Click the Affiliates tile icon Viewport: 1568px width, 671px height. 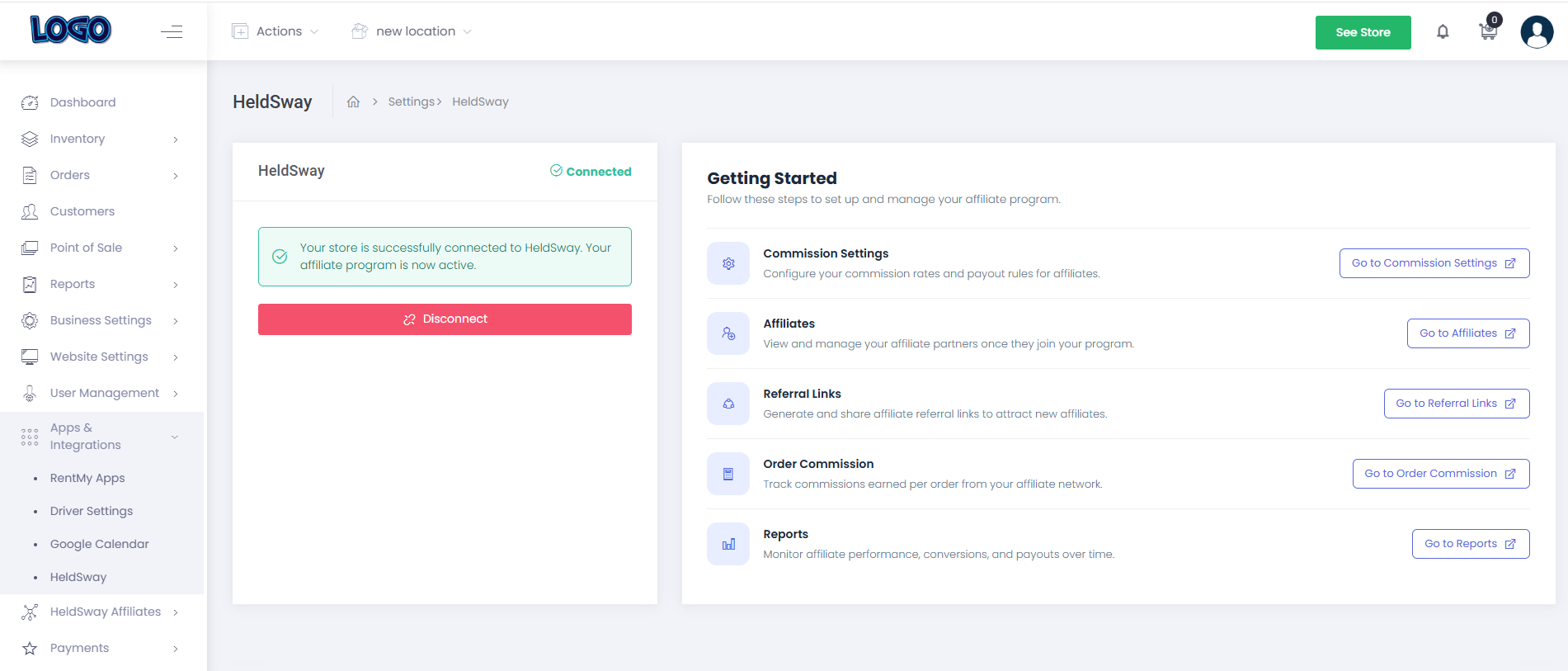coord(728,333)
